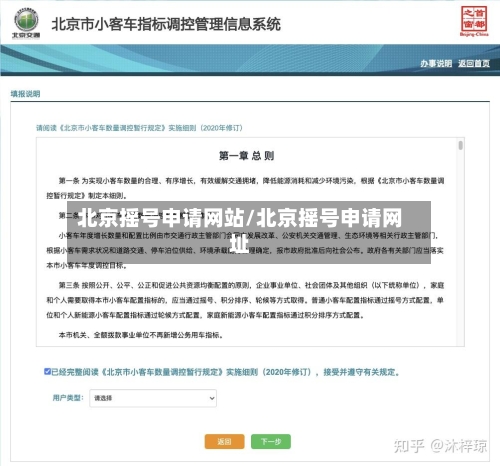Click the 第三条 paragraph text

[245, 300]
